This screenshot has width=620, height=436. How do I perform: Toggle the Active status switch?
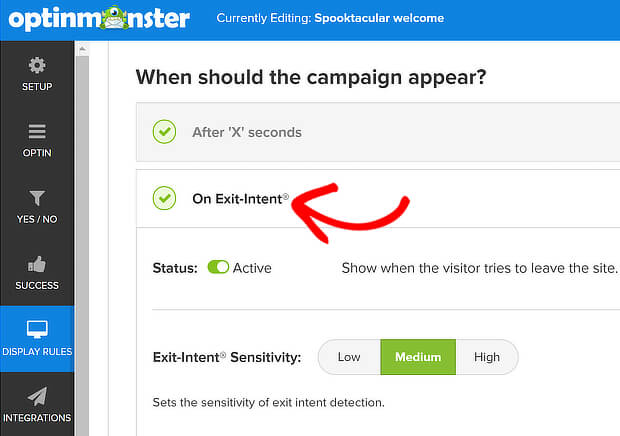point(218,267)
